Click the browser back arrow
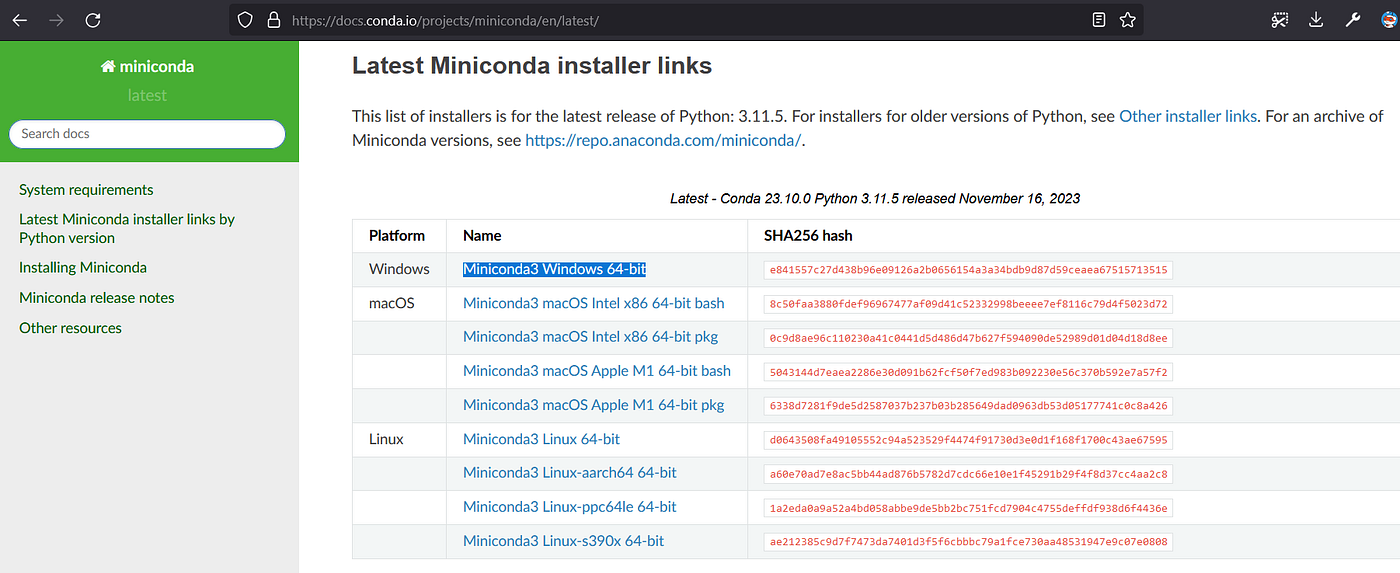1400x573 pixels. pyautogui.click(x=20, y=20)
